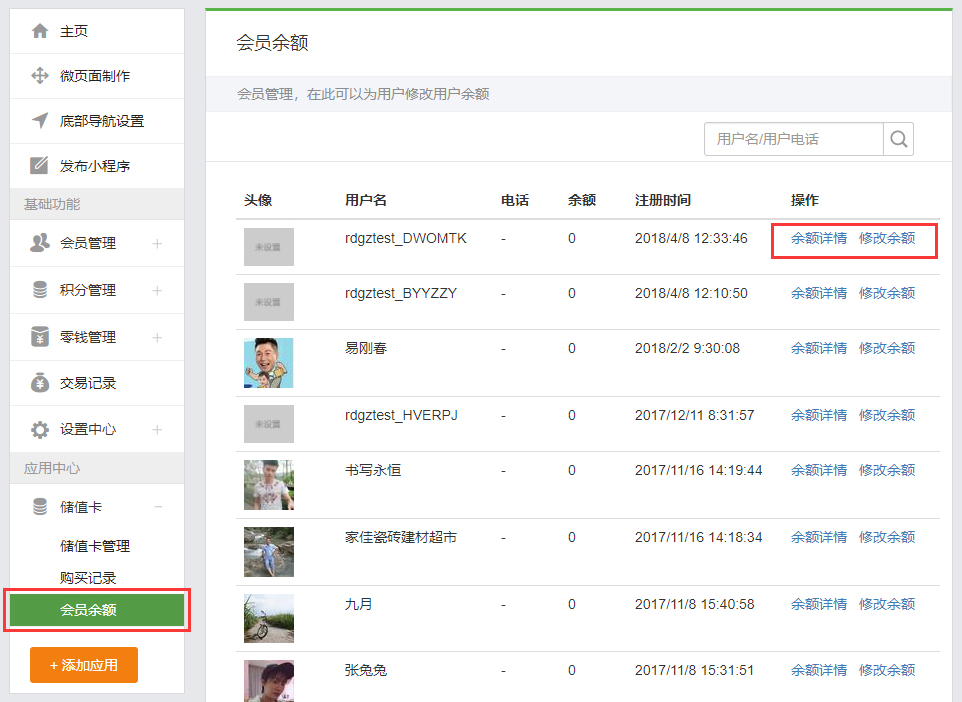The width and height of the screenshot is (962, 702).
Task: Click 修改余额 for rdgztest_BYYZZY
Action: coord(887,293)
